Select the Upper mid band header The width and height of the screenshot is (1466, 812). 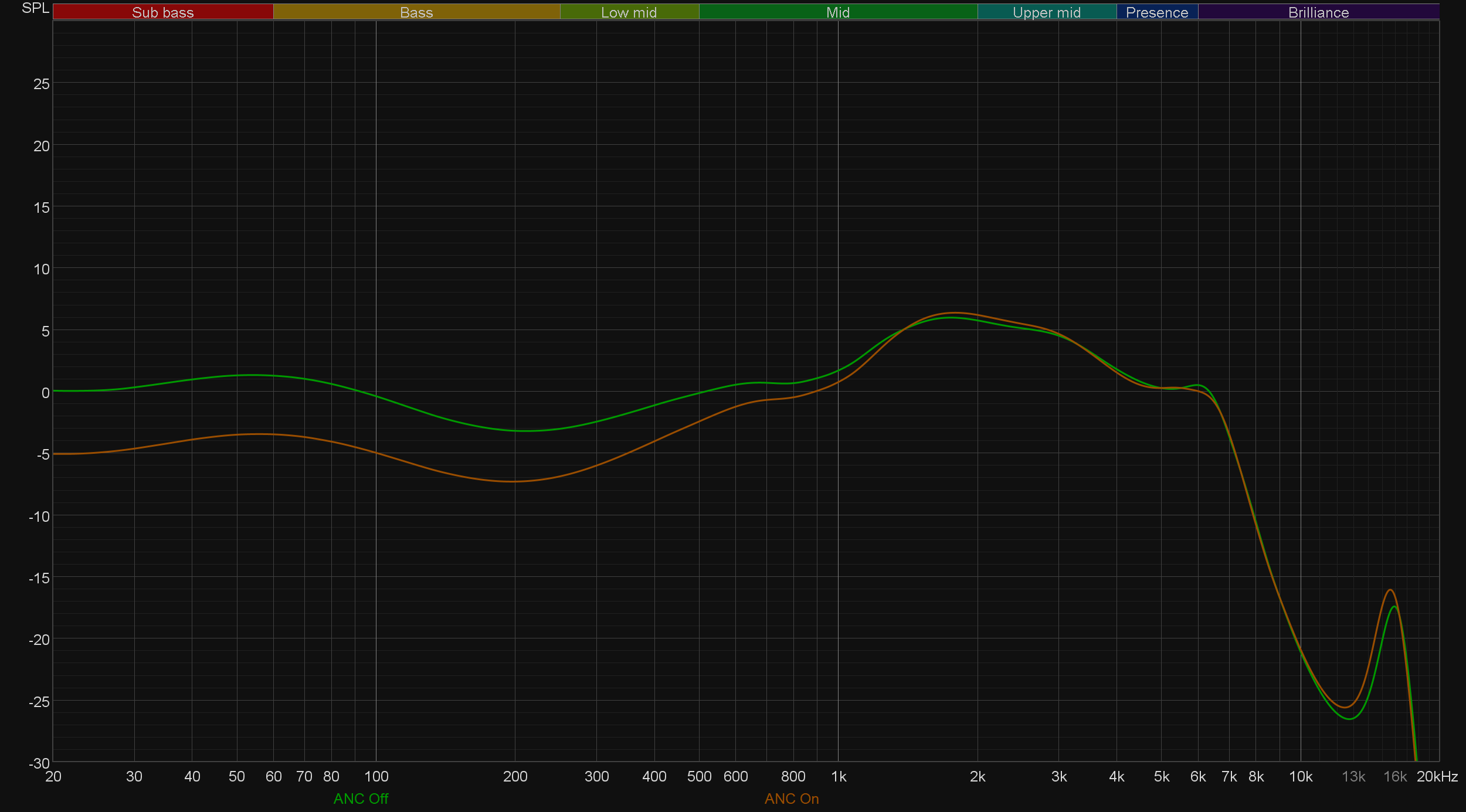point(1046,12)
